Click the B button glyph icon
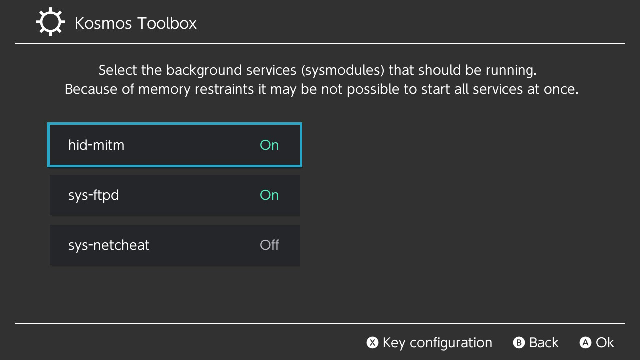This screenshot has height=360, width=640. point(519,342)
